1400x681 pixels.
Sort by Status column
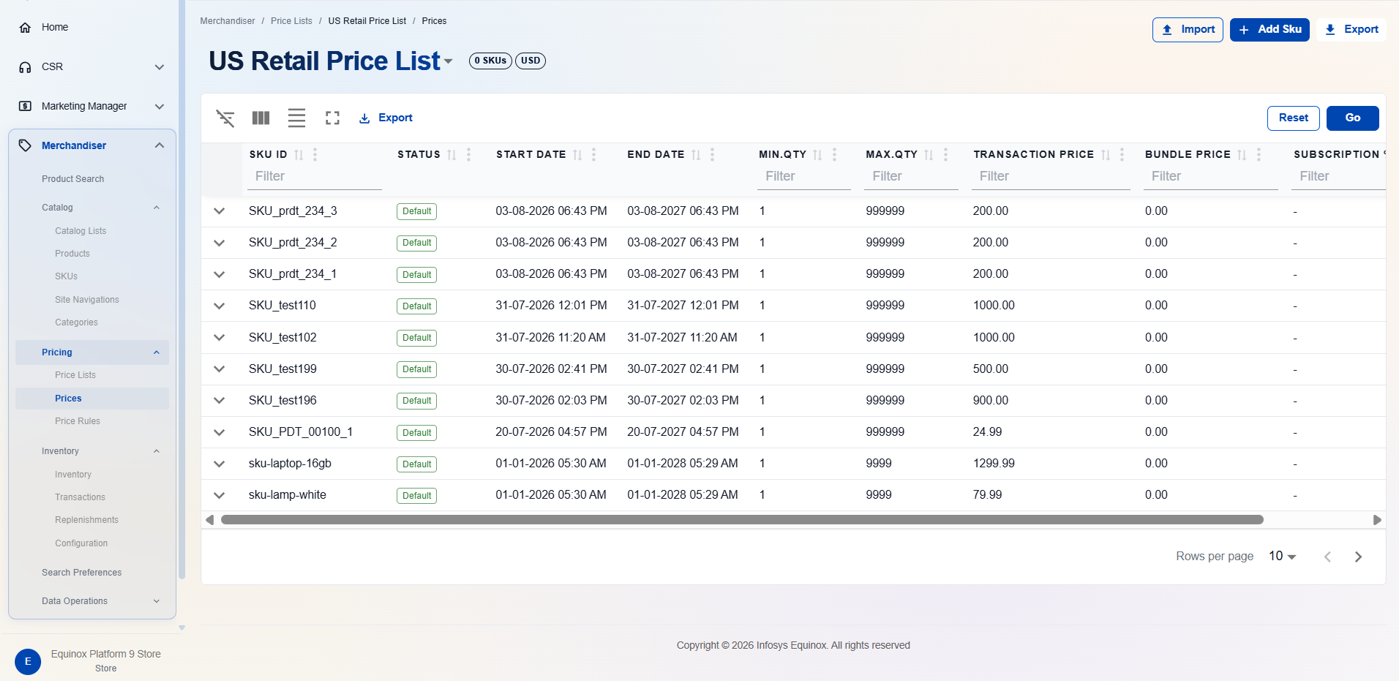[x=452, y=155]
